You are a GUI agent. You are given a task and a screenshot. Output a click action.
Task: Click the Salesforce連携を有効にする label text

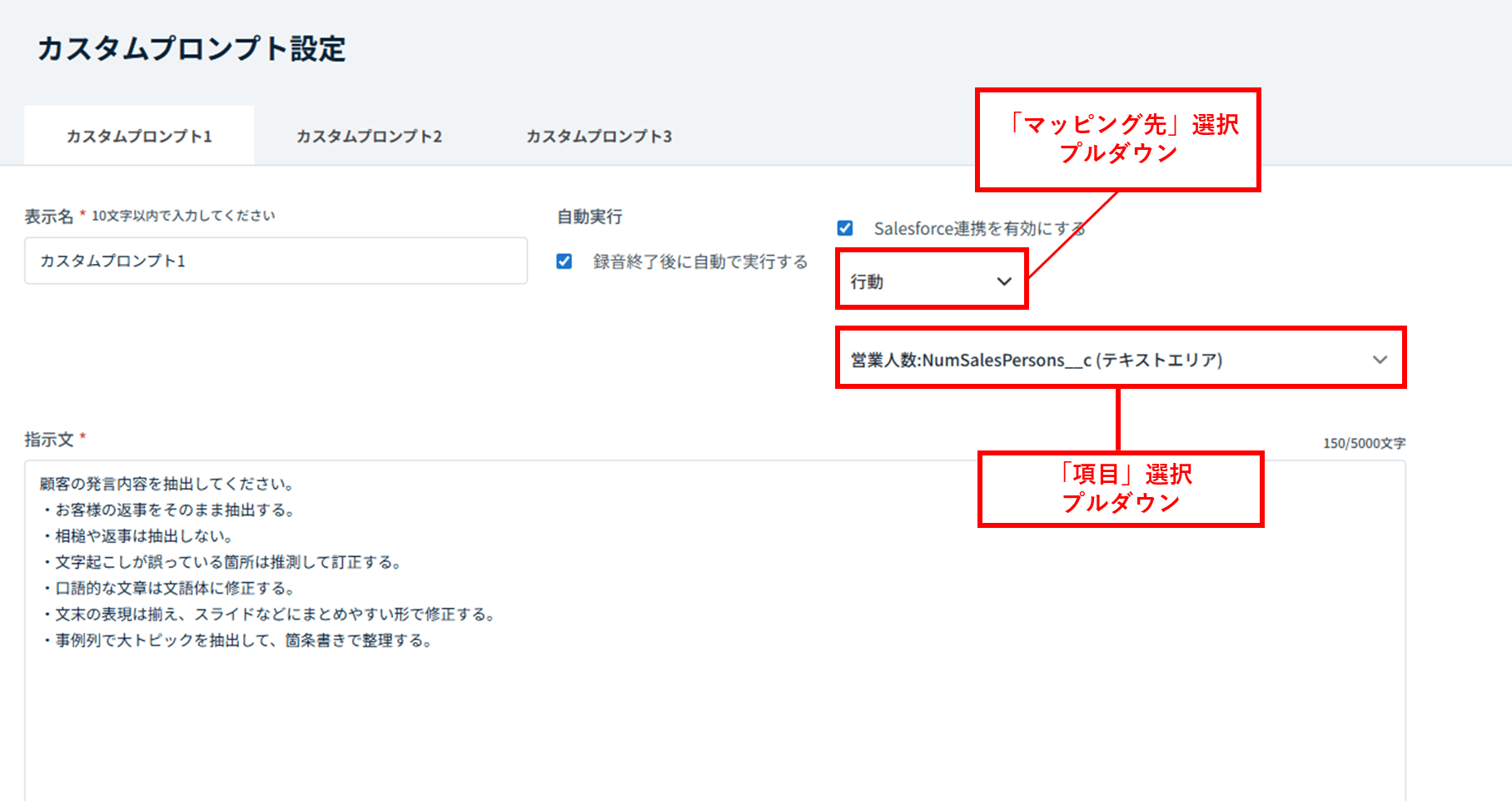pos(979,228)
